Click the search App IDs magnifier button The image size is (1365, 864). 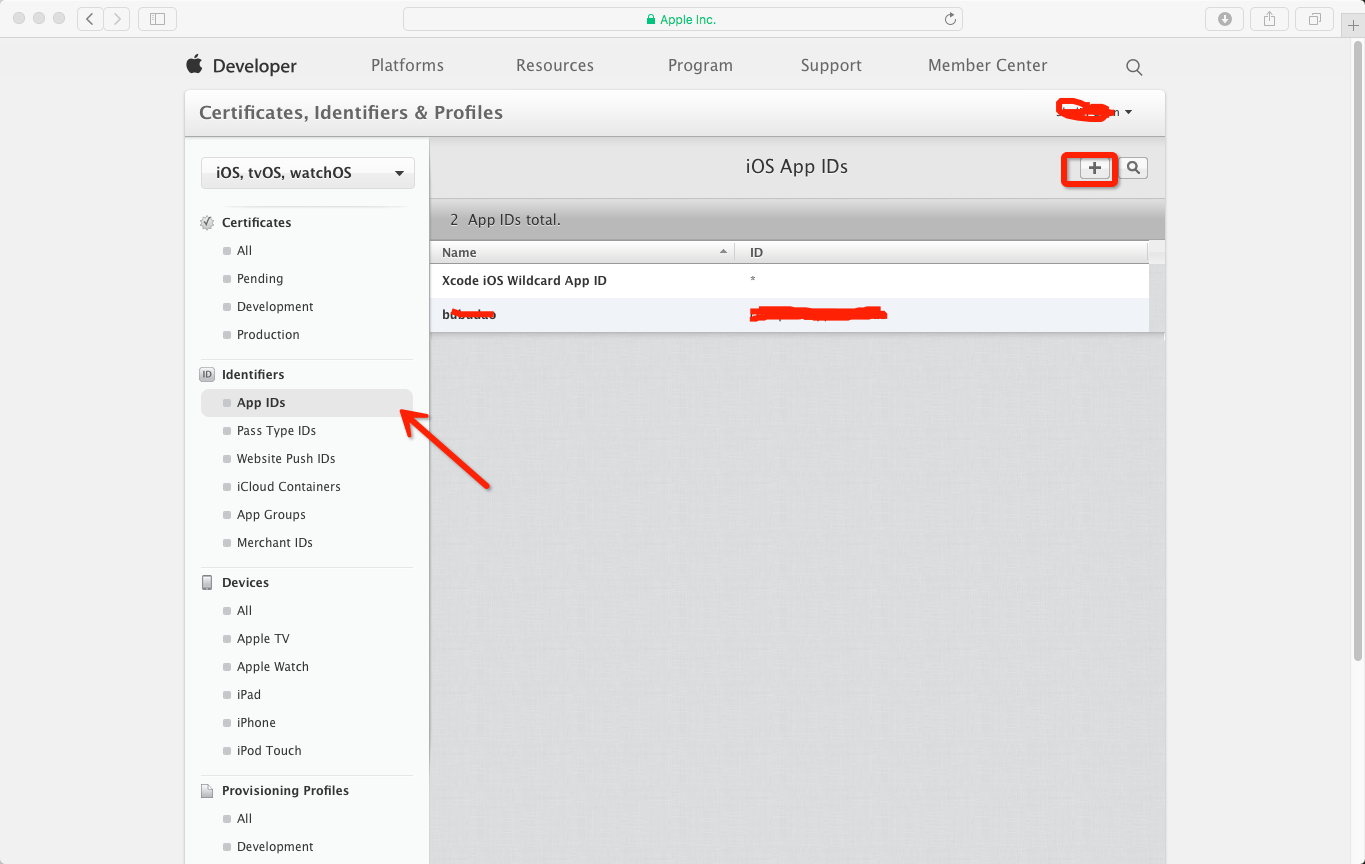1133,168
